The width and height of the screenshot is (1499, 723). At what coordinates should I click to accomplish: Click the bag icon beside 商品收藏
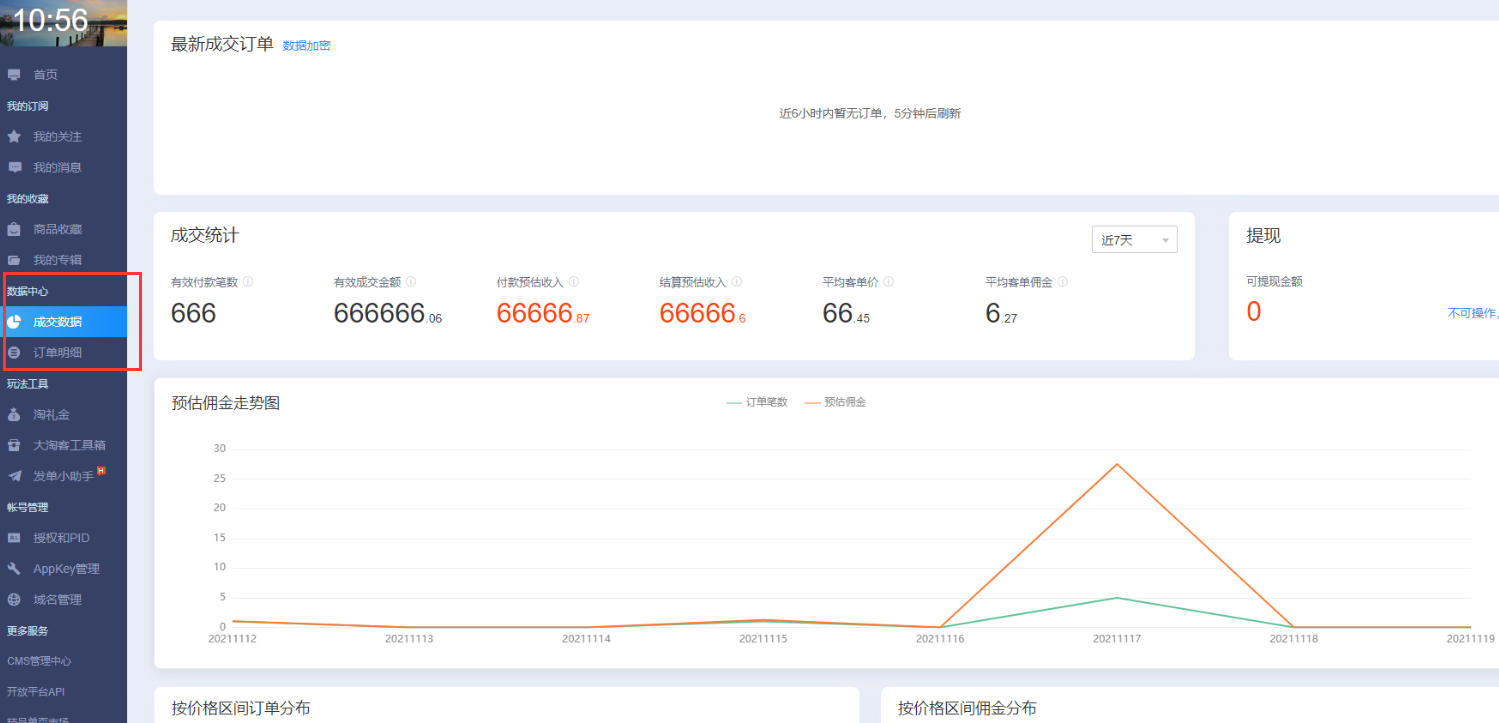pos(14,229)
